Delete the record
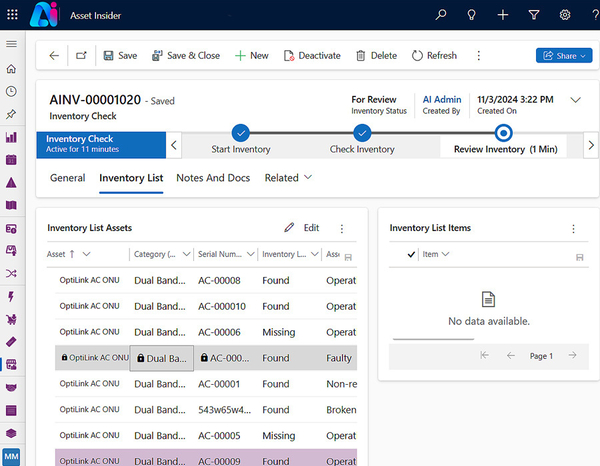 377,56
